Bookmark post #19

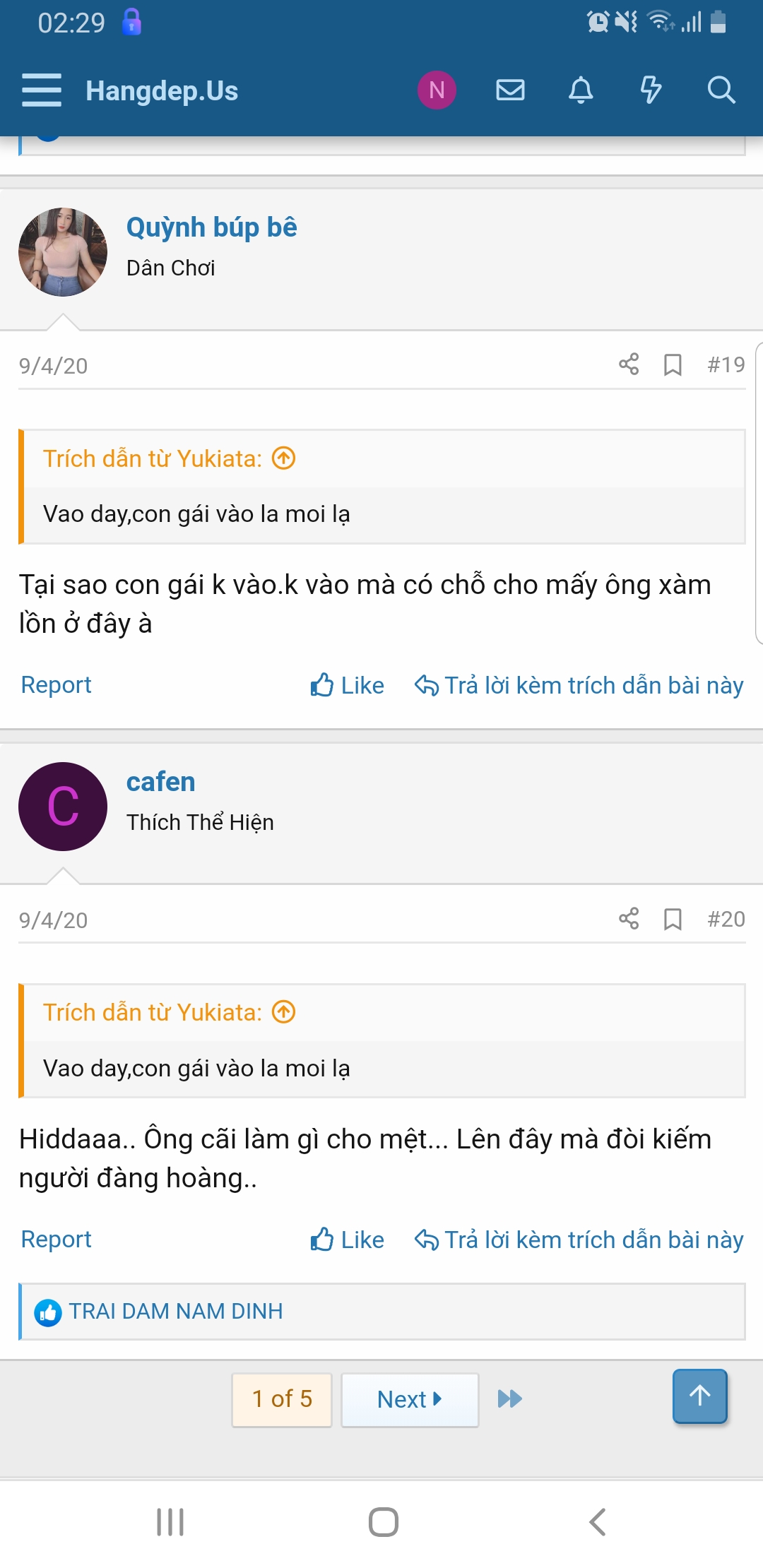click(673, 365)
